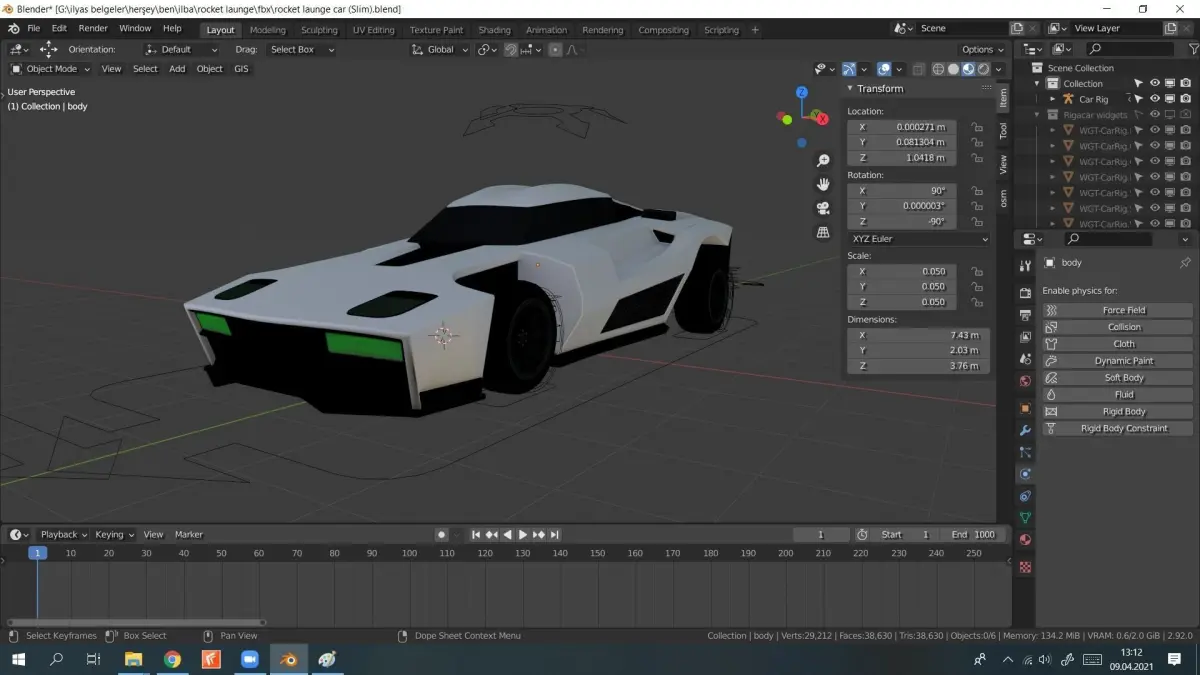Open File Explorer in the taskbar
The image size is (1200, 675).
click(133, 659)
